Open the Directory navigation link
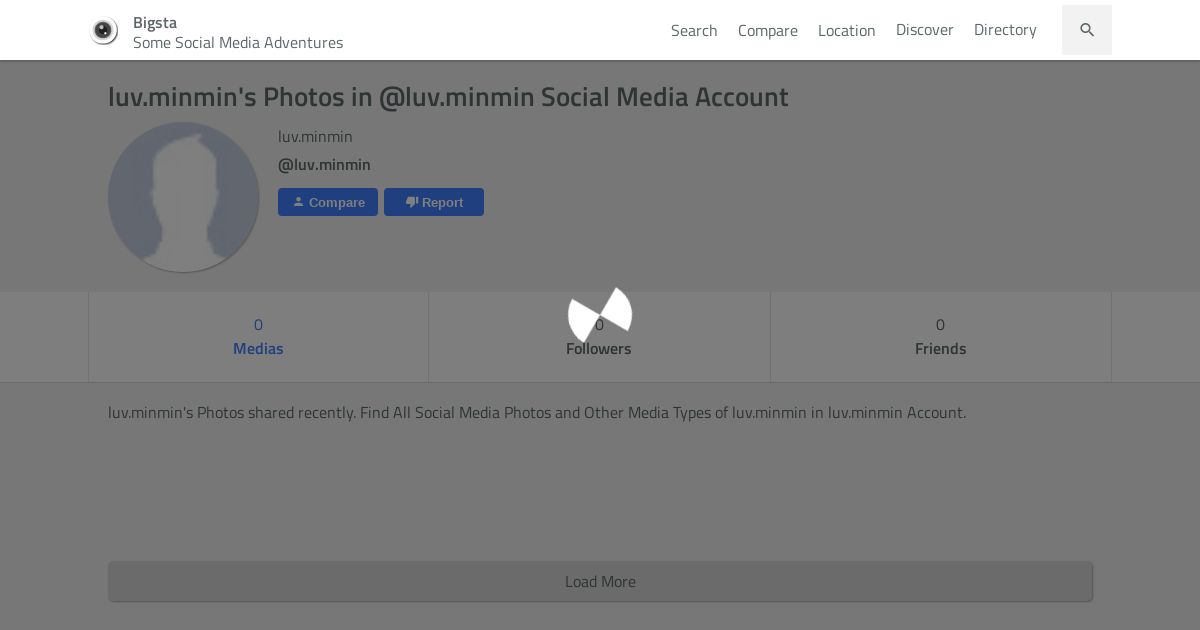 coord(1005,30)
